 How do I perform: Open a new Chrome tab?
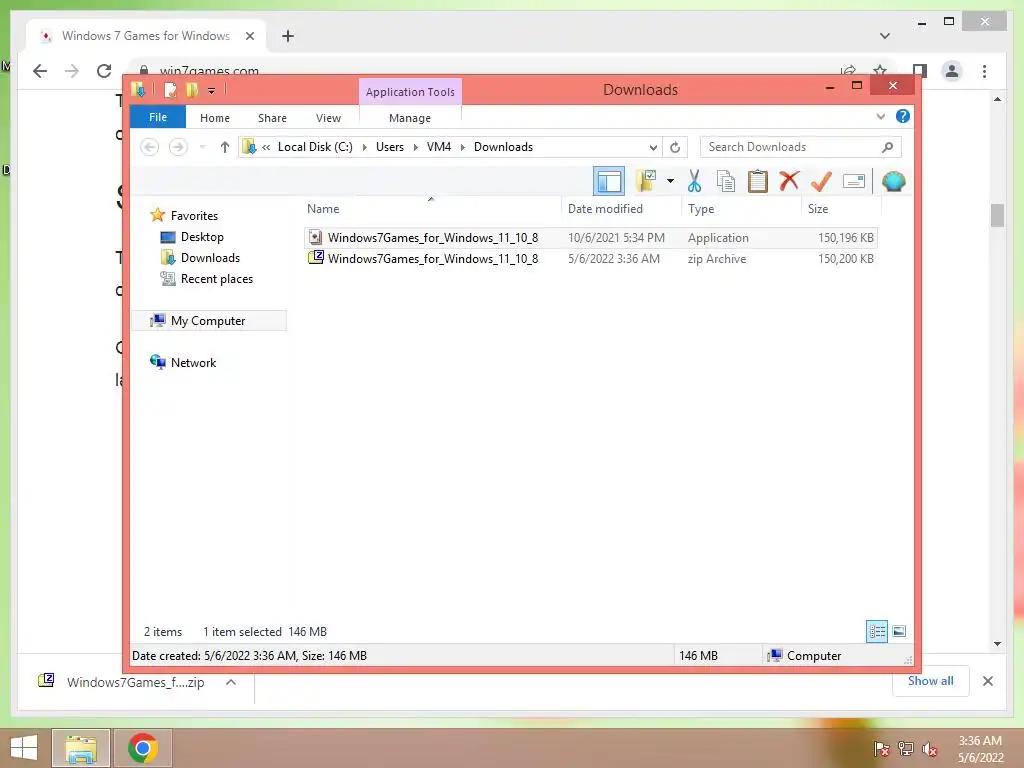coord(288,36)
